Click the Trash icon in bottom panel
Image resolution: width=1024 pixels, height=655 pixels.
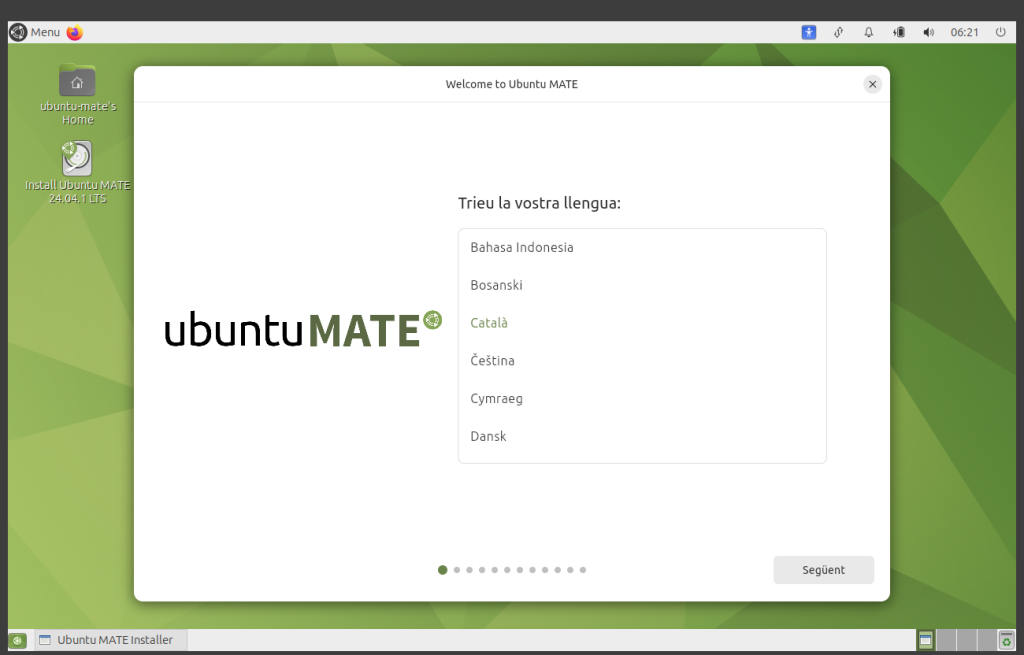[x=1006, y=640]
